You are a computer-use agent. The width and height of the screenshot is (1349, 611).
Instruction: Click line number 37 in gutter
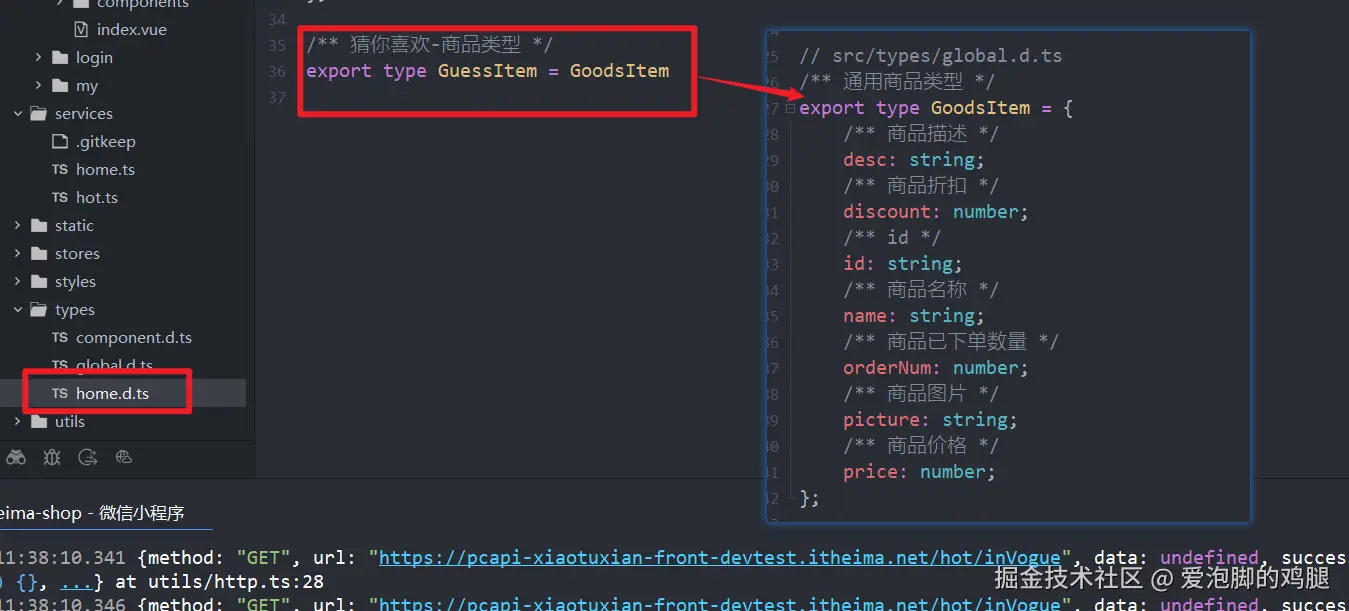tap(277, 98)
